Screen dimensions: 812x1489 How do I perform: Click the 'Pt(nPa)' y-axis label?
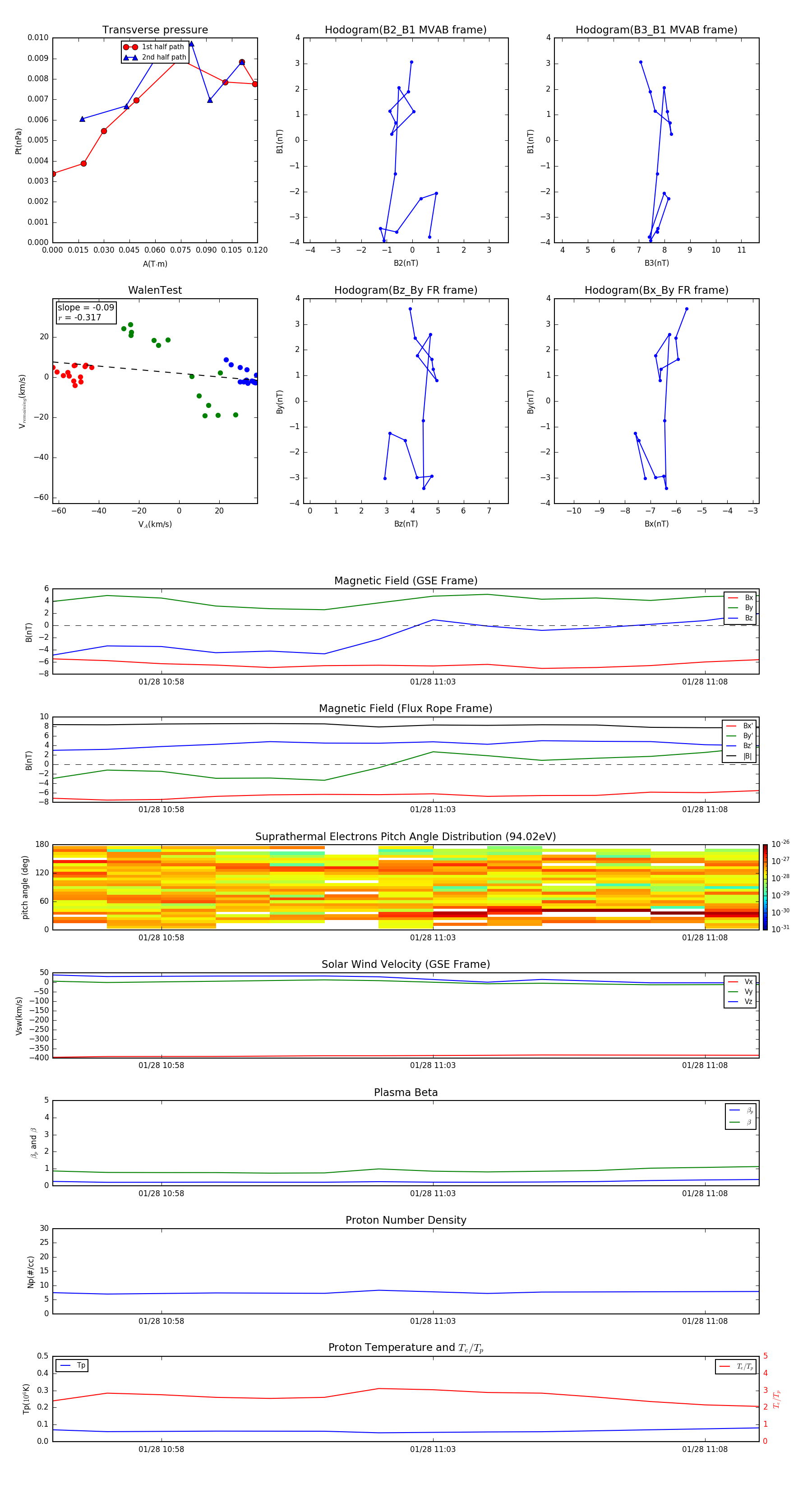click(x=18, y=141)
